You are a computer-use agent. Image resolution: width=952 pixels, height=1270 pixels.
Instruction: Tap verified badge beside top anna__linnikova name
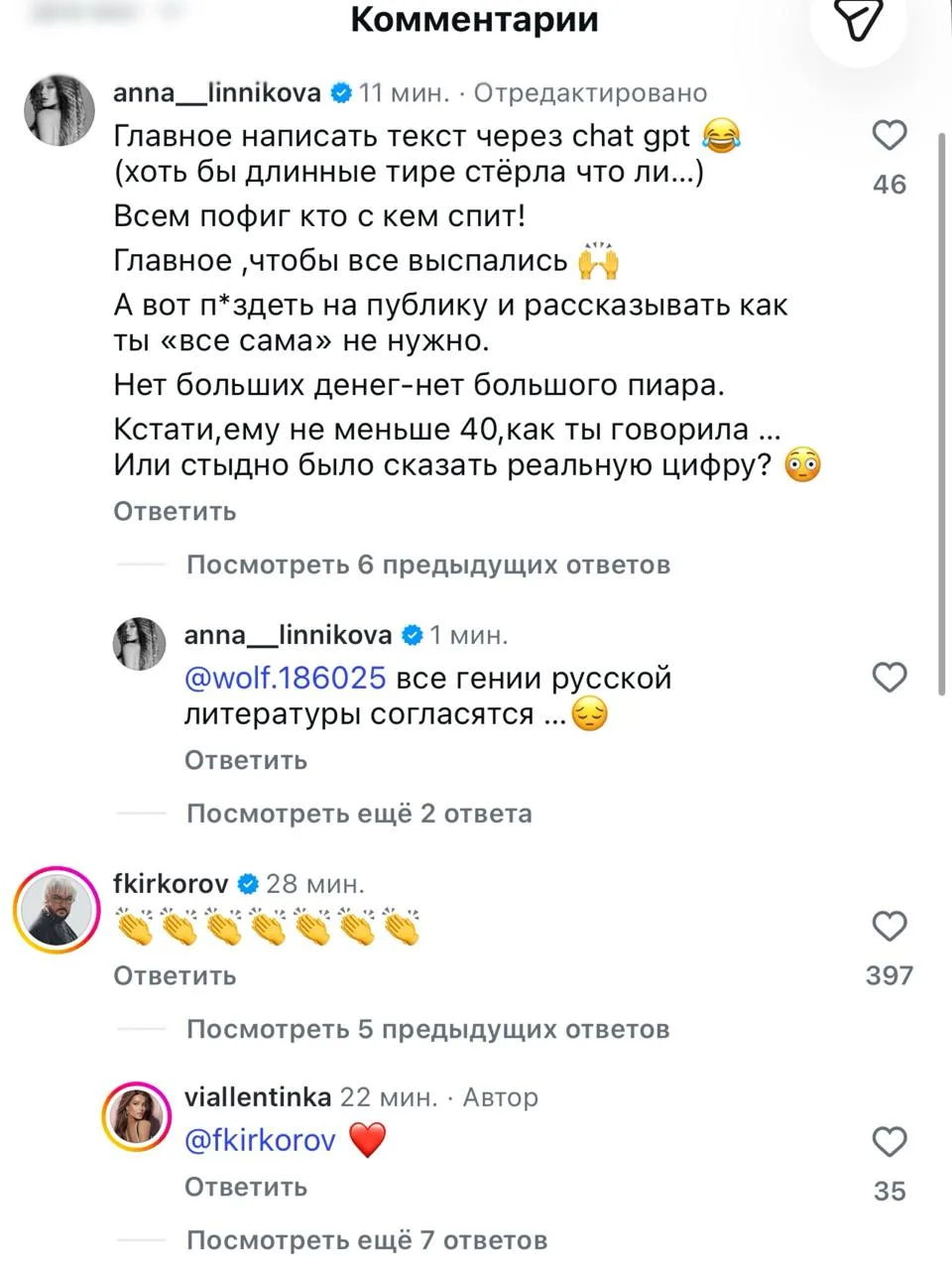tap(340, 93)
